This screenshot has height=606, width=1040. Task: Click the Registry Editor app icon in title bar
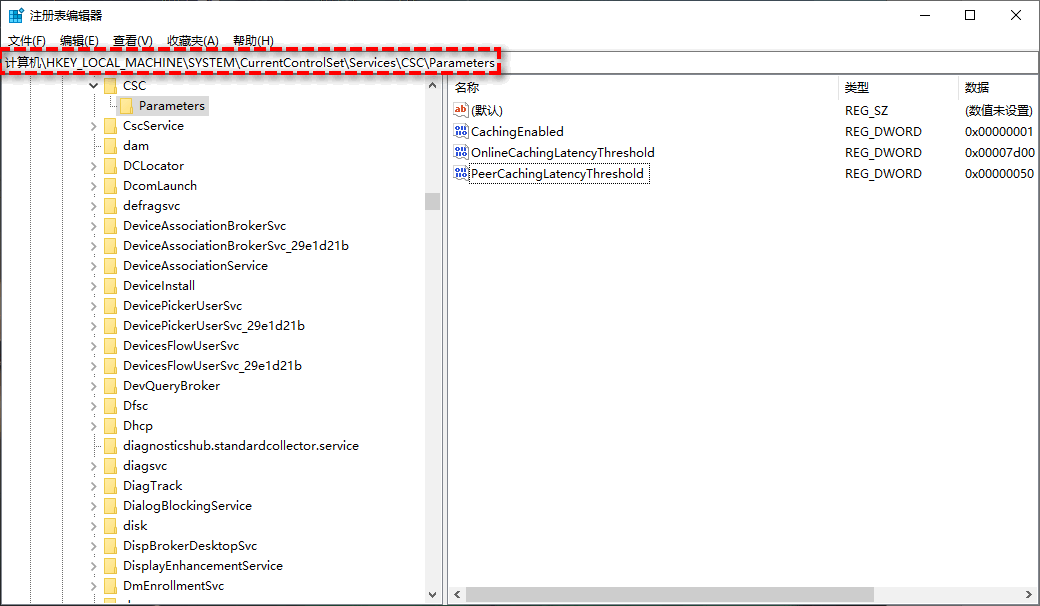[16, 16]
